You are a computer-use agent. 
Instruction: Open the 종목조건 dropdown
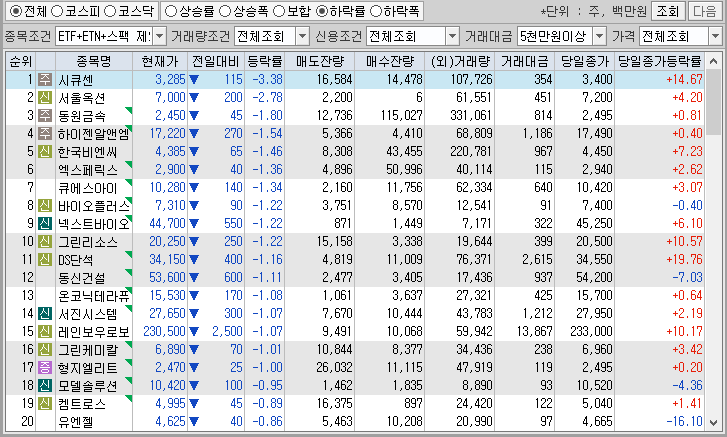(x=159, y=36)
